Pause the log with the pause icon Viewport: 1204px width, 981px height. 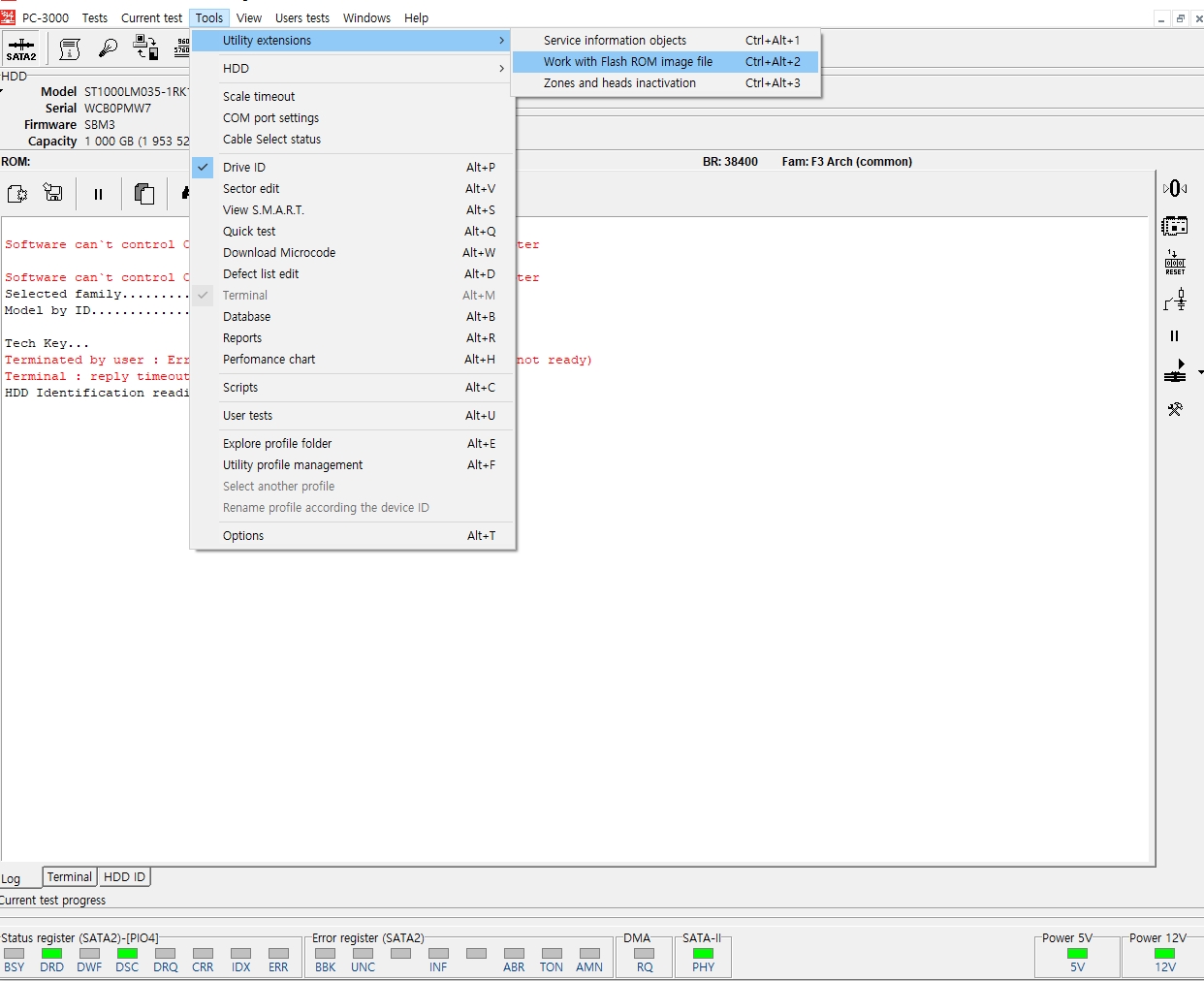tap(98, 194)
